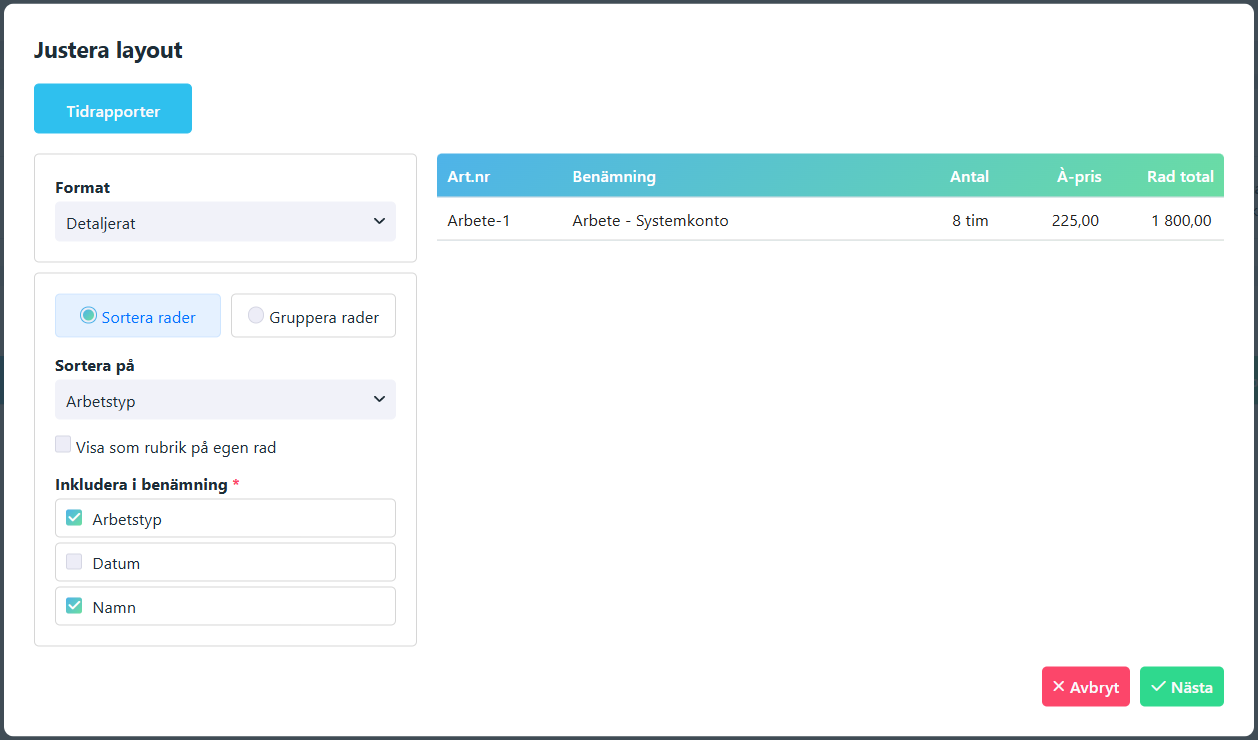This screenshot has width=1258, height=740.
Task: Expand the Sortera på dropdown showing Arbetstyp
Action: point(225,400)
